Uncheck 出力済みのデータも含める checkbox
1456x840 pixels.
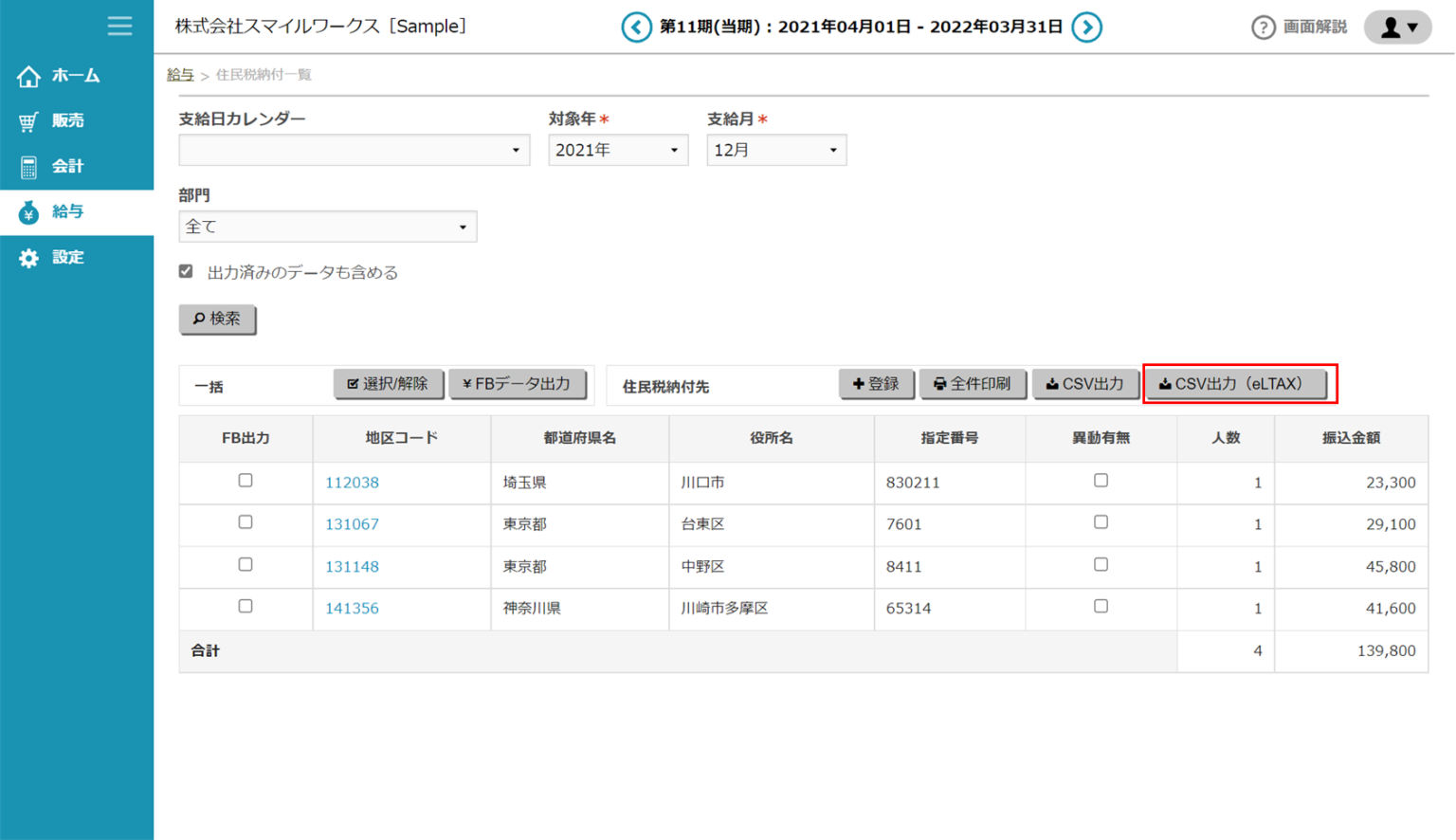point(186,272)
